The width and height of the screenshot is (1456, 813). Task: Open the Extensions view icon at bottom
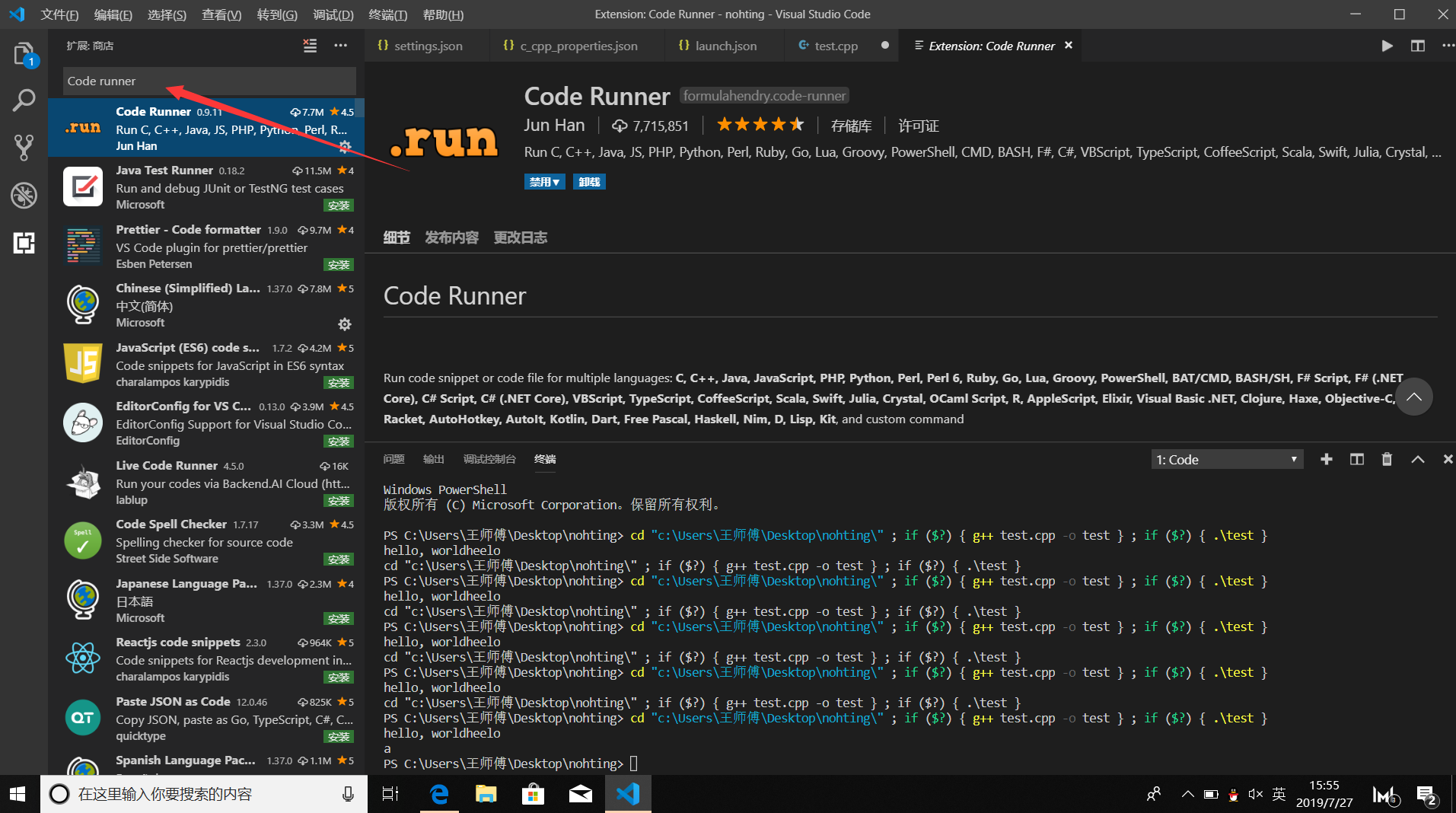(x=24, y=244)
